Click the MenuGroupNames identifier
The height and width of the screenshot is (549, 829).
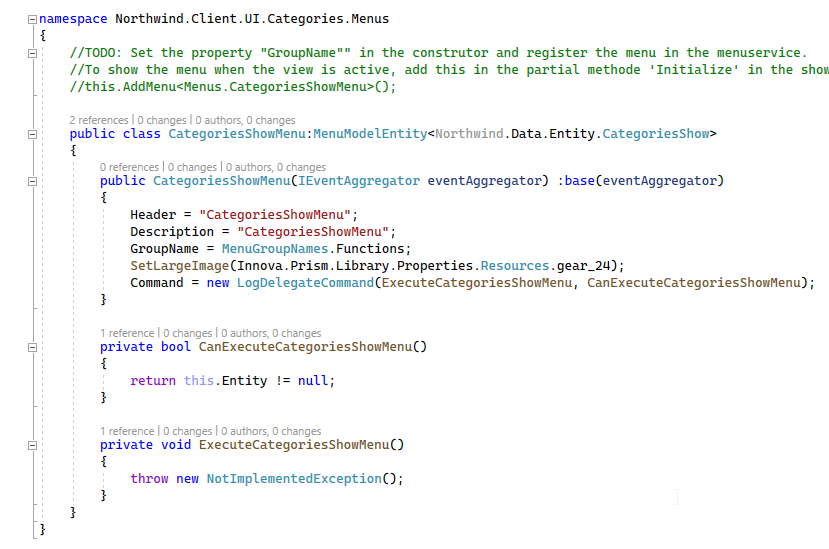(x=275, y=249)
